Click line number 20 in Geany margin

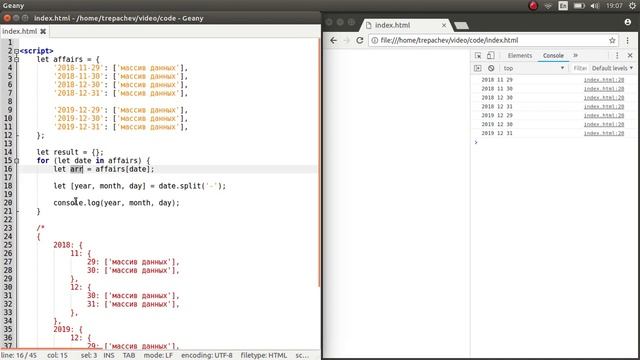8,203
